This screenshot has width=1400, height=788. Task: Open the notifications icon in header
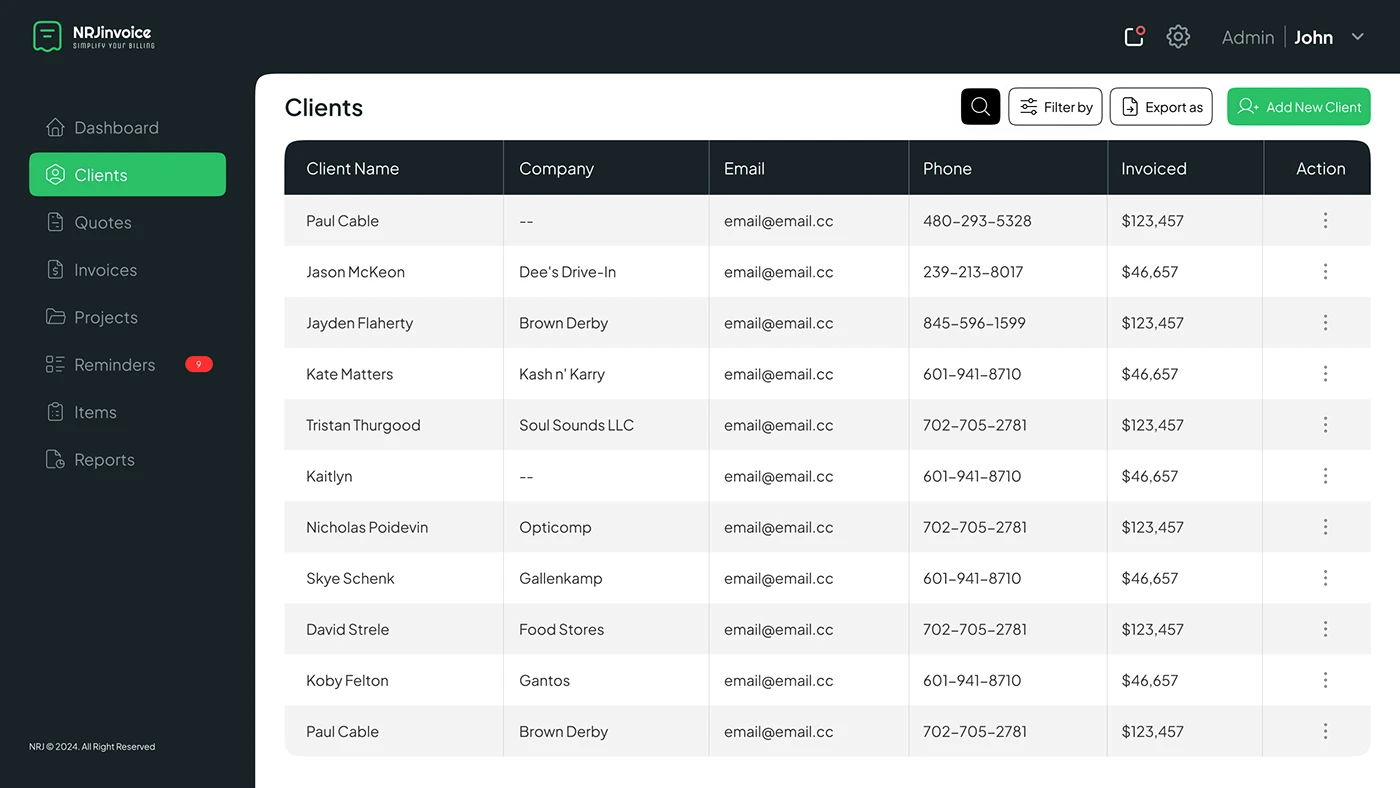click(1134, 37)
